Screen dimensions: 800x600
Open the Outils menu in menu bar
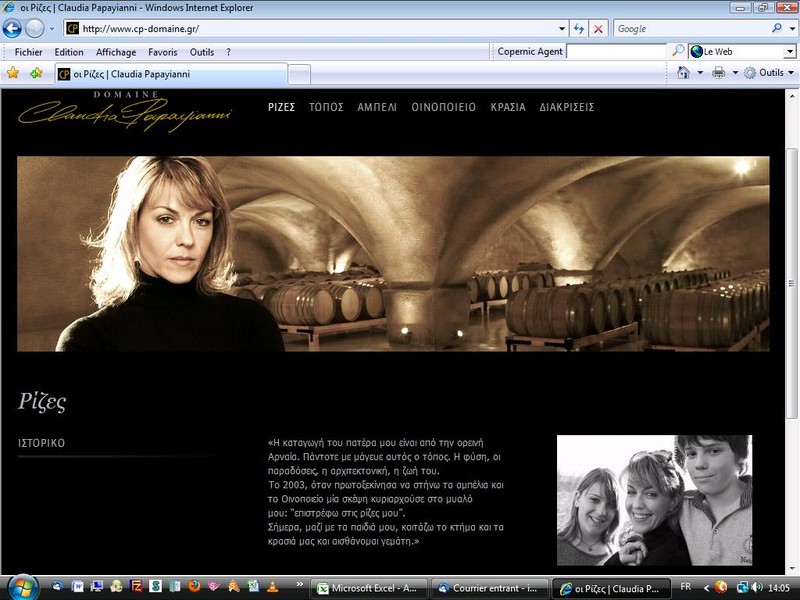tap(202, 52)
